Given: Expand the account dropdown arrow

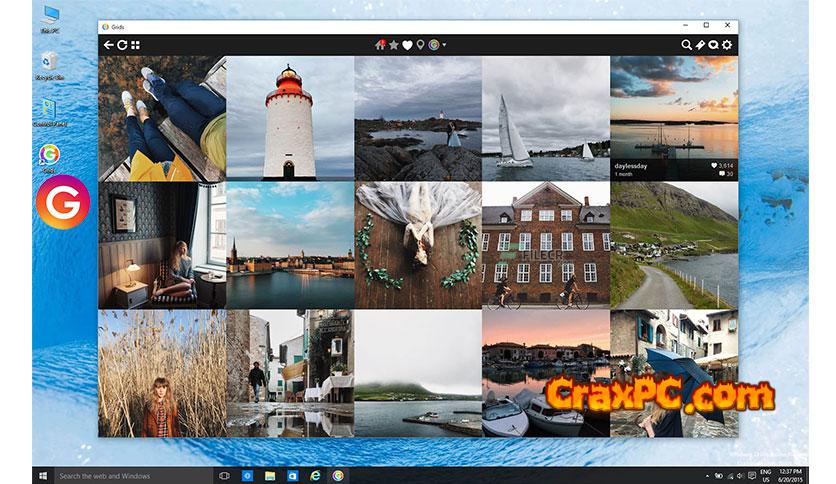Looking at the screenshot, I should pyautogui.click(x=444, y=45).
